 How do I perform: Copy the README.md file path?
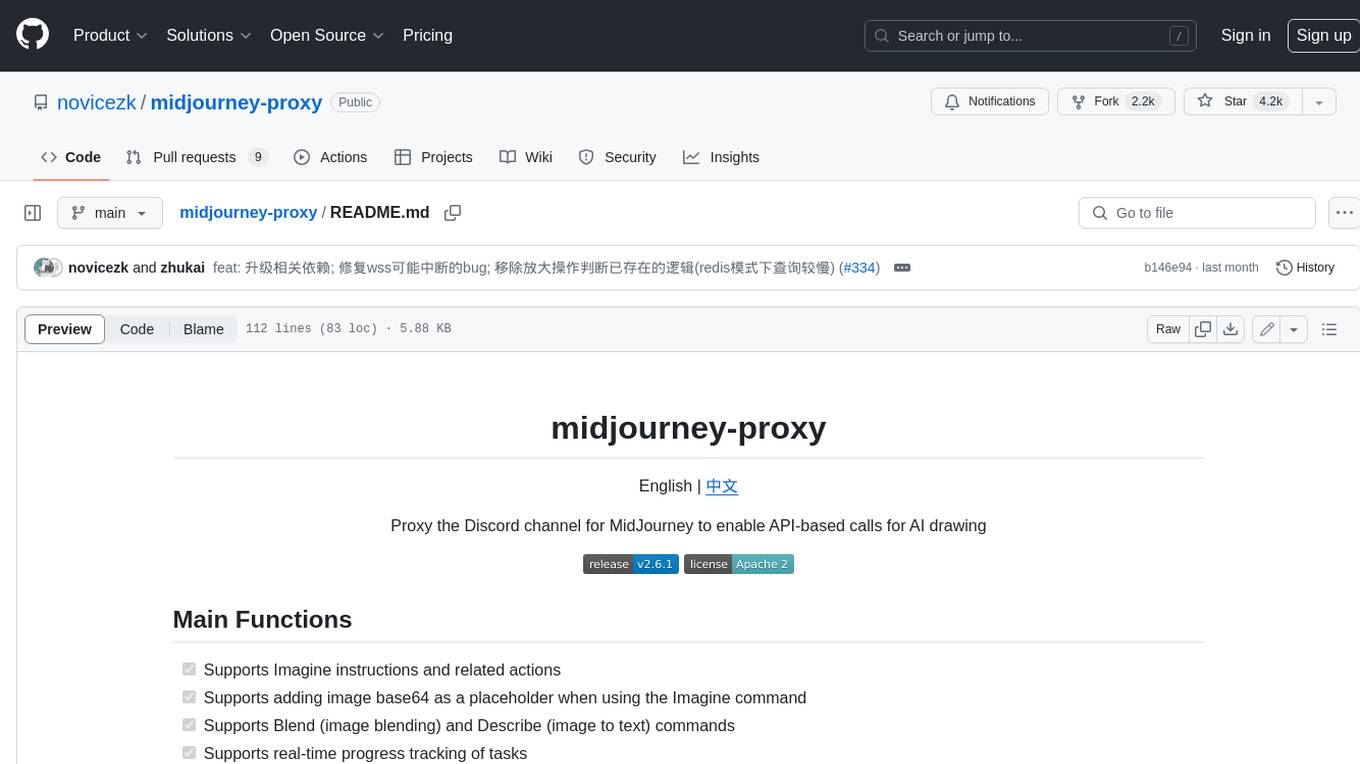(x=453, y=213)
